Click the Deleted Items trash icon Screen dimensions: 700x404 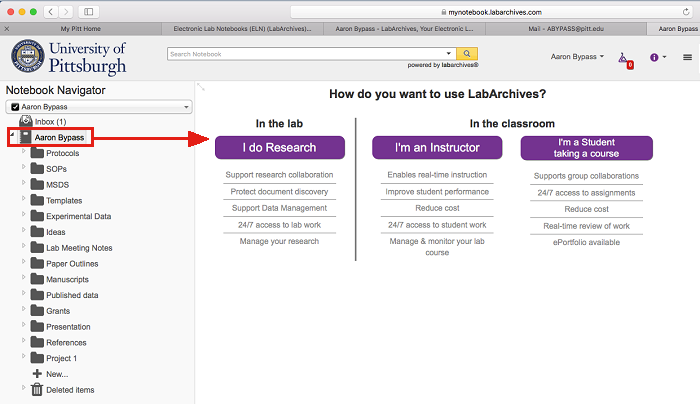point(37,389)
